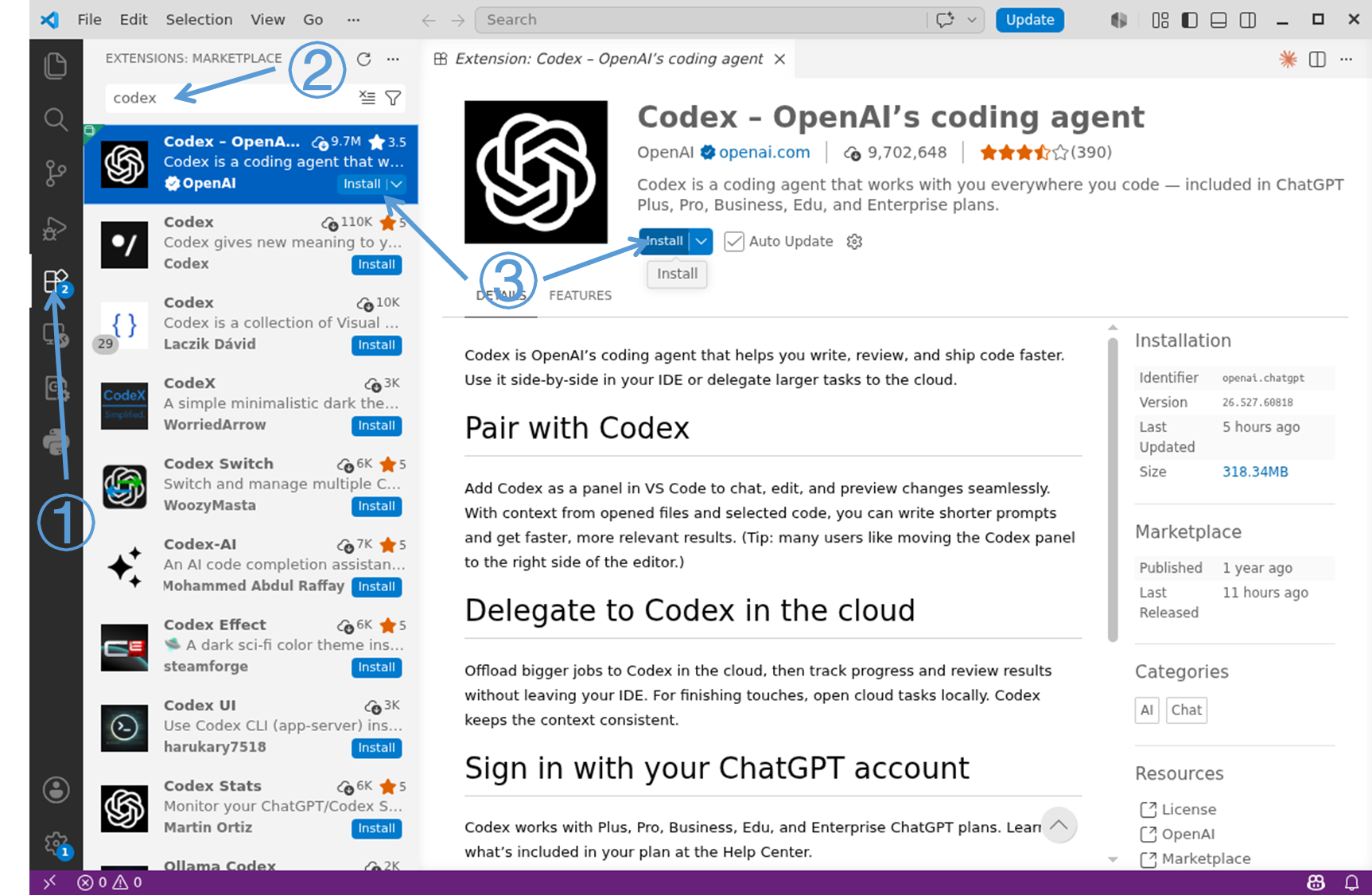Open the Extensions view icon
The height and width of the screenshot is (895, 1372).
click(56, 282)
